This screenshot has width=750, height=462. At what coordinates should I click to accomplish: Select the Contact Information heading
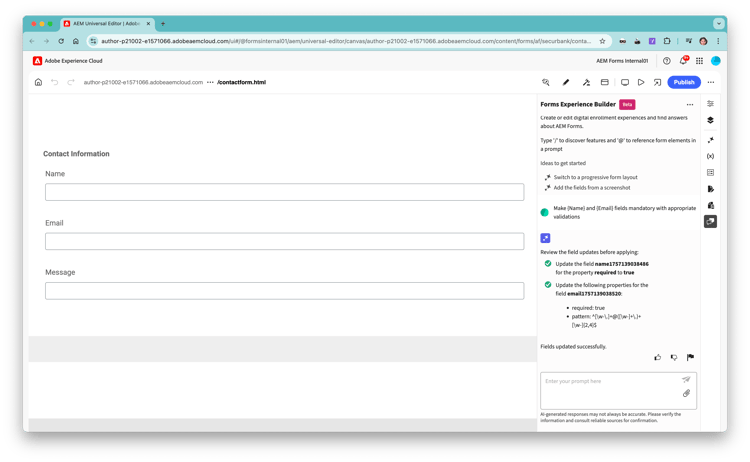[x=76, y=154]
